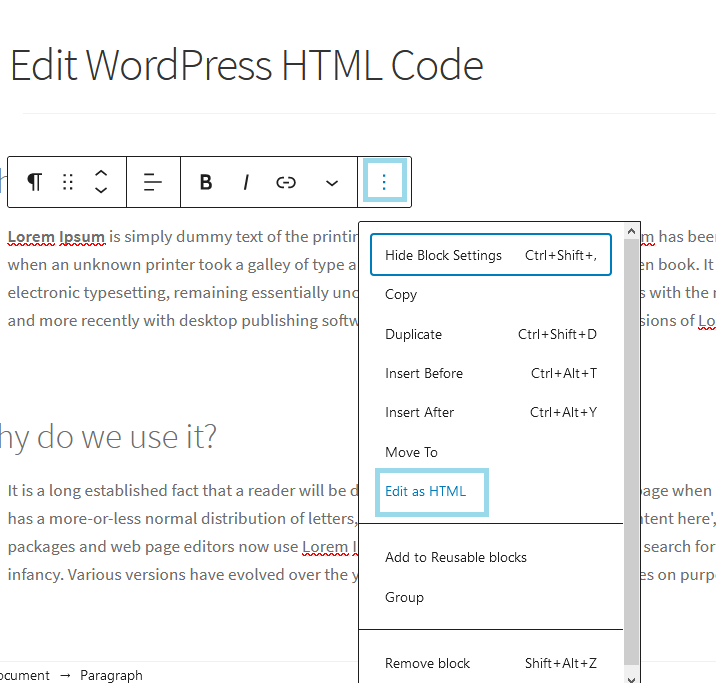Toggle italic formatting
The height and width of the screenshot is (683, 716).
click(246, 182)
